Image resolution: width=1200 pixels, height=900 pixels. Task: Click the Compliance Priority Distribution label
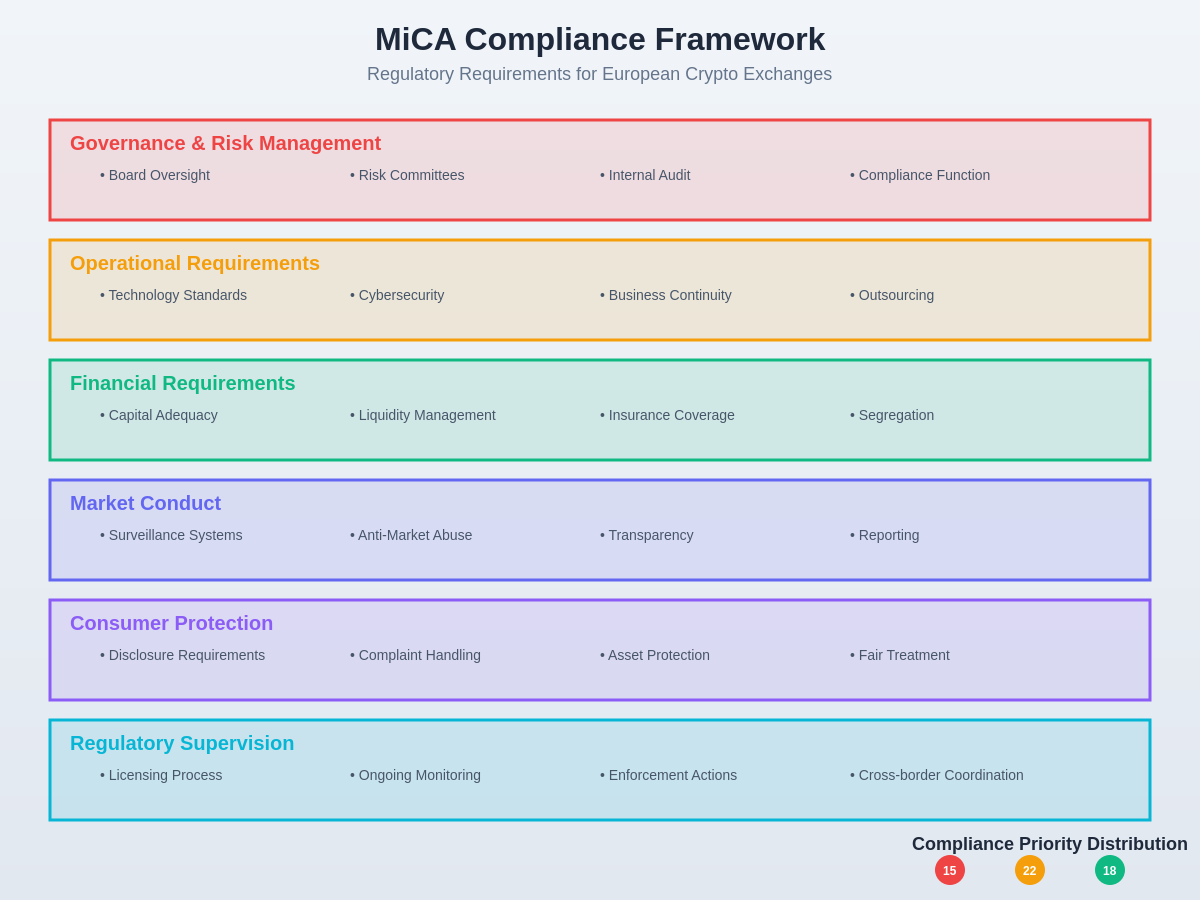tap(1050, 844)
